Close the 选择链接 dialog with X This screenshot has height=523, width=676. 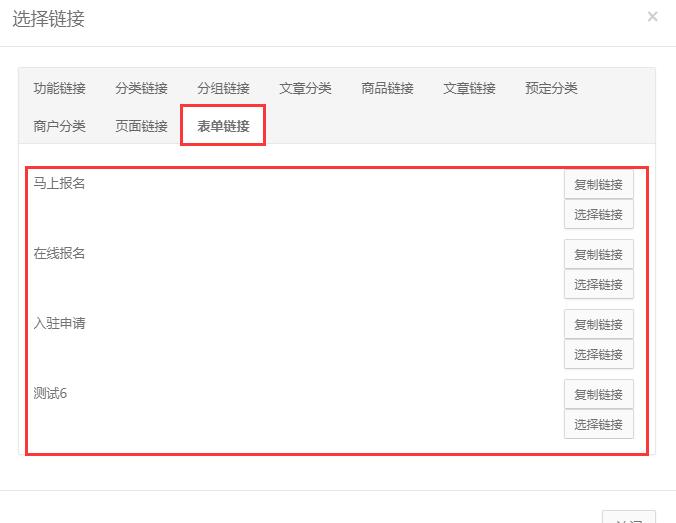coord(652,17)
